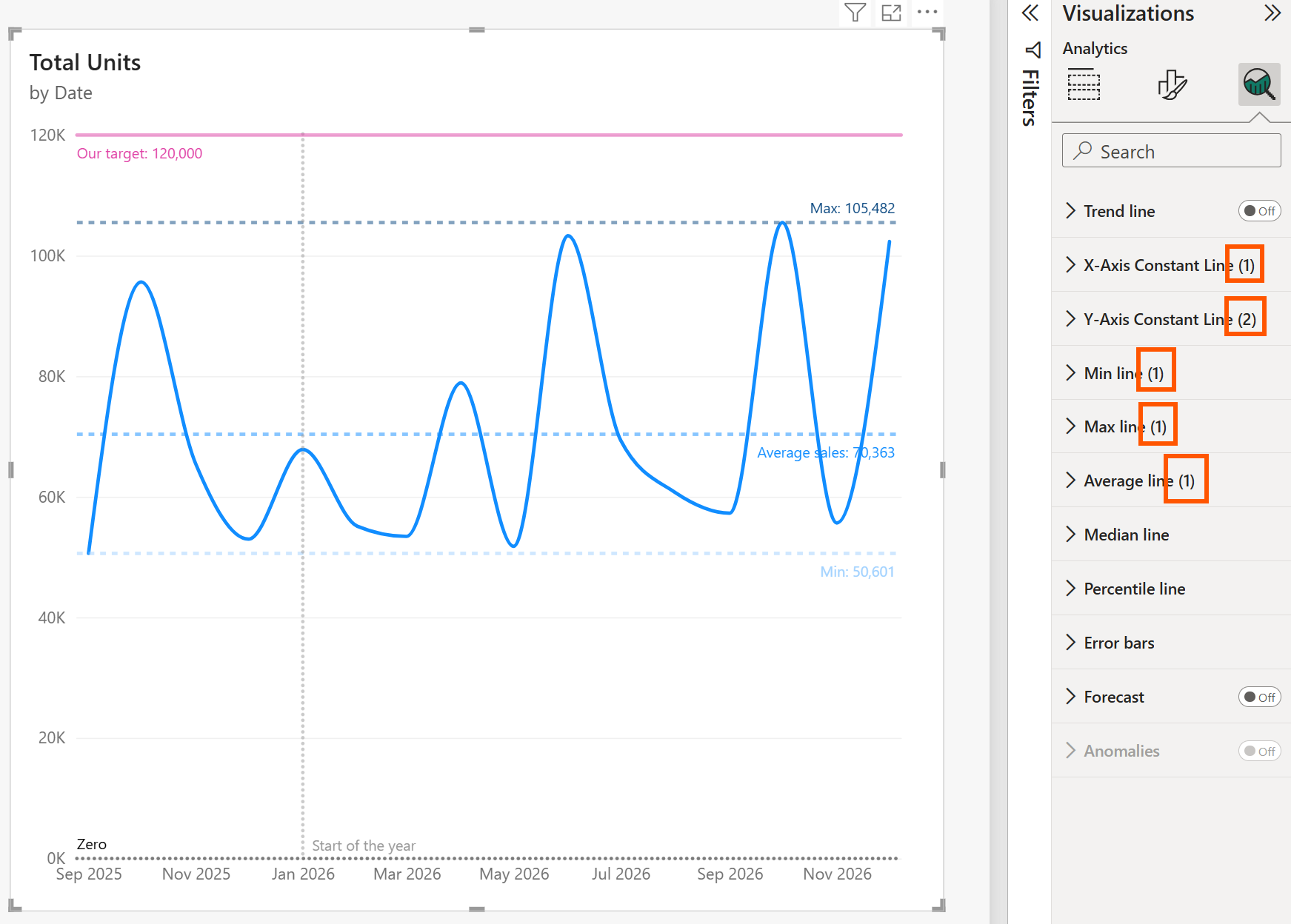Enable the Trend line toggle

point(1259,211)
